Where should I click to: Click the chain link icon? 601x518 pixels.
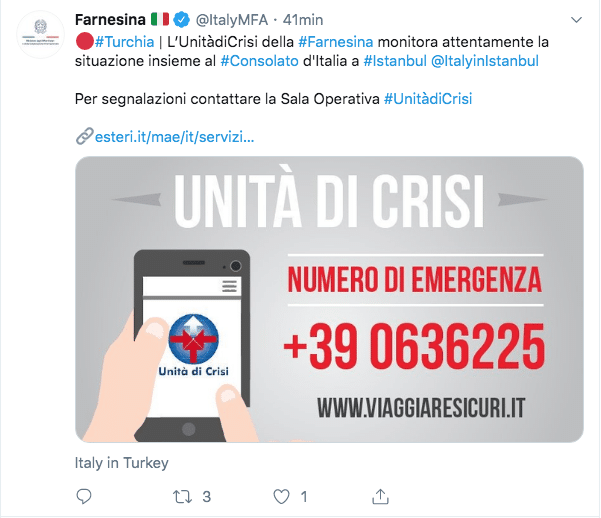[x=84, y=136]
